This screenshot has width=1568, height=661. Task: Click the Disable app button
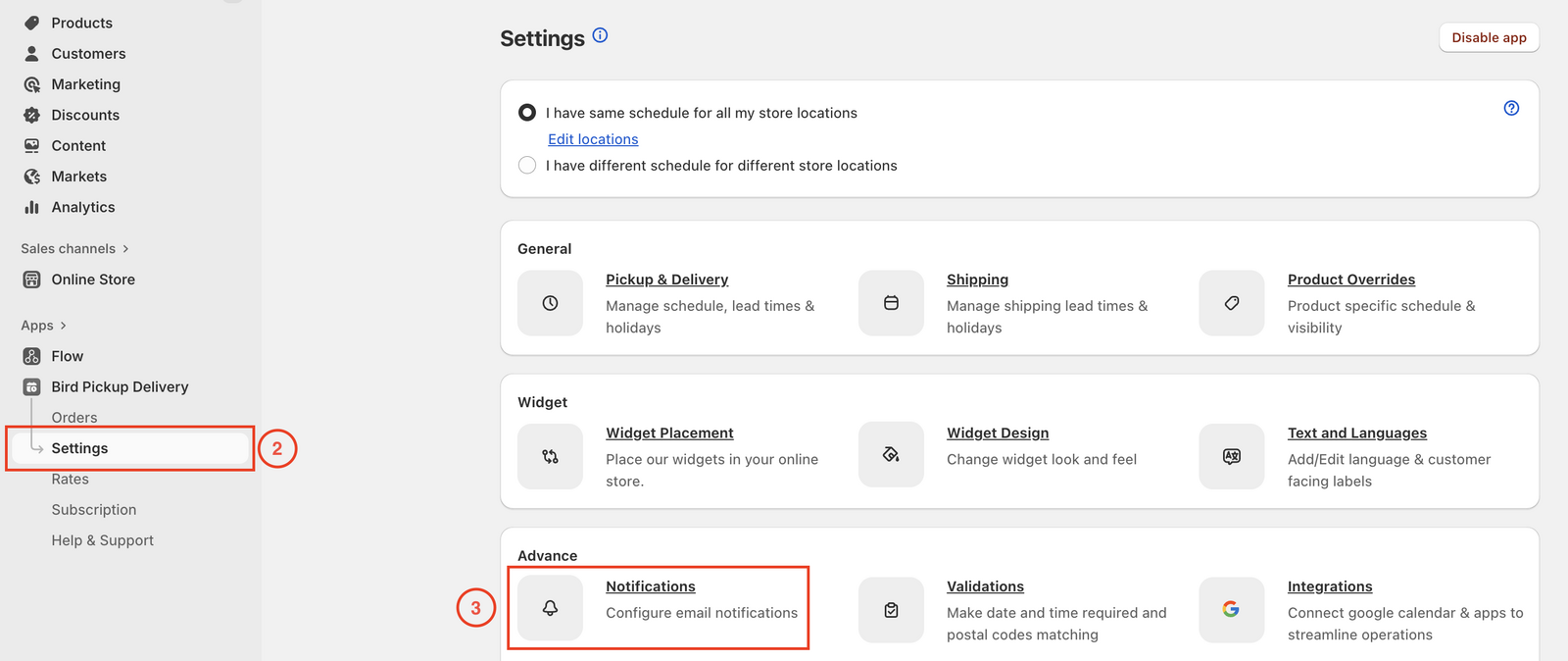[1489, 37]
